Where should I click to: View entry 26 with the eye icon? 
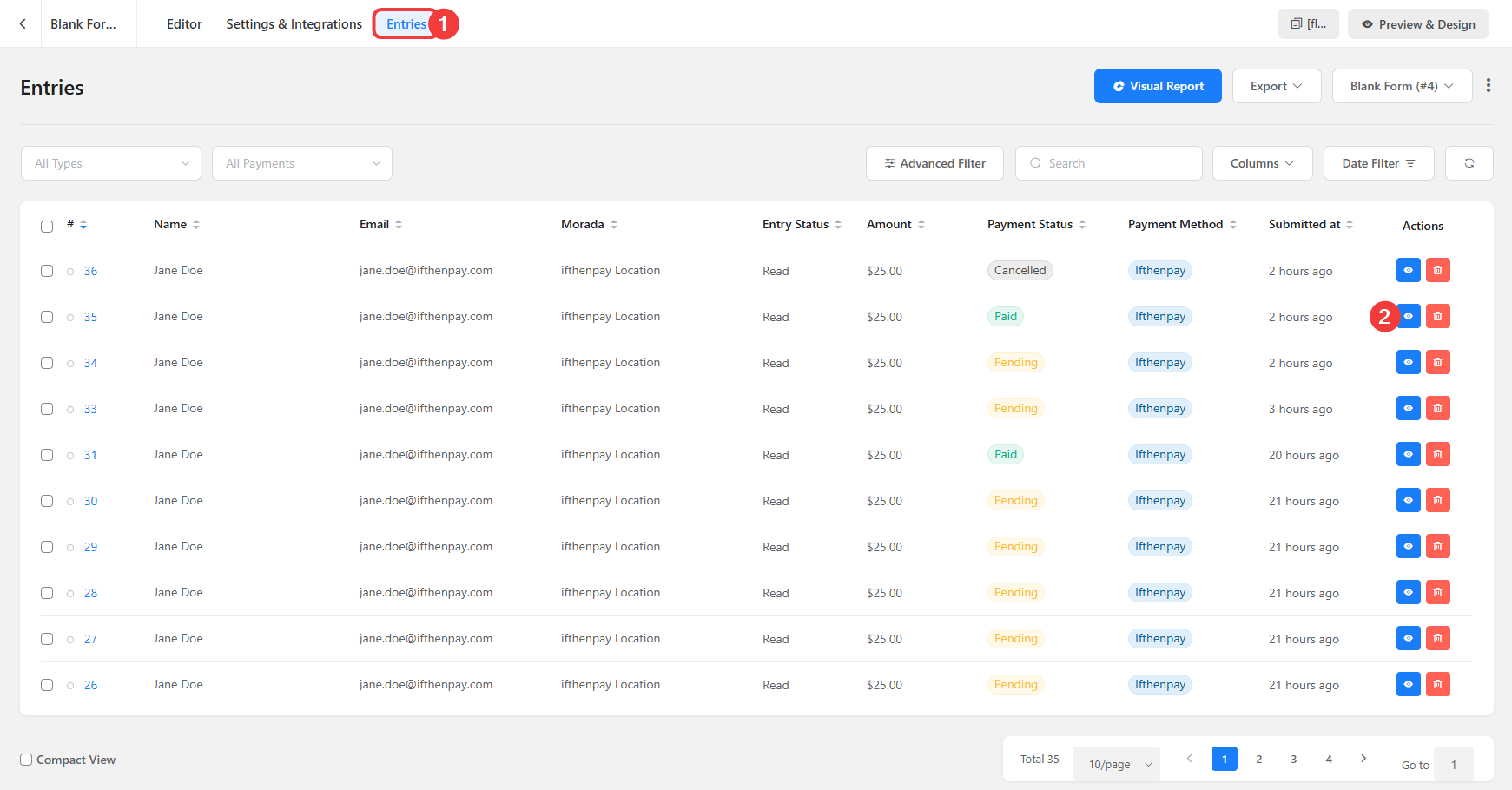tap(1408, 684)
